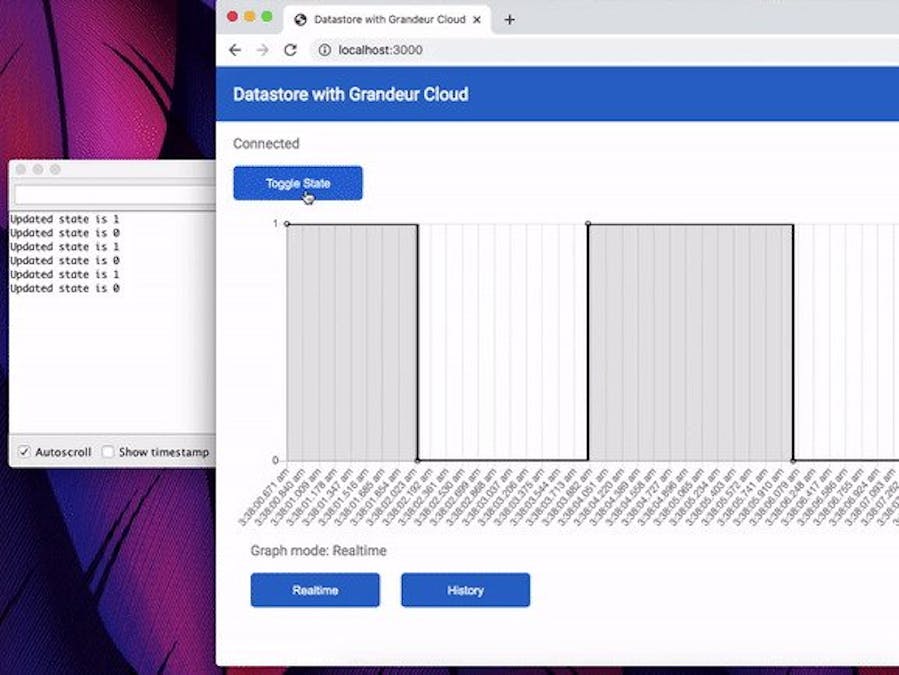This screenshot has height=675, width=899.
Task: Click the last 'Updated state is 0' log line
Action: tap(64, 288)
